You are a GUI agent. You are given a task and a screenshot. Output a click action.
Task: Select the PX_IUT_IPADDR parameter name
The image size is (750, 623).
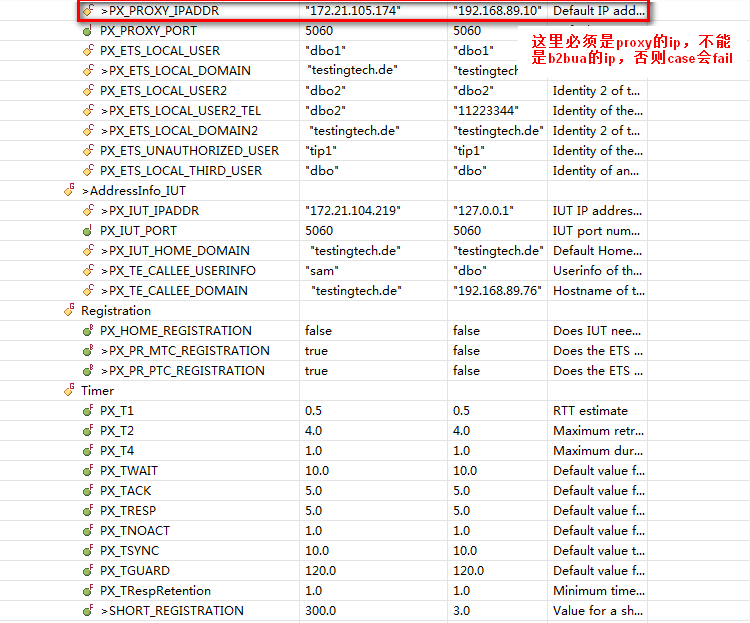(150, 211)
